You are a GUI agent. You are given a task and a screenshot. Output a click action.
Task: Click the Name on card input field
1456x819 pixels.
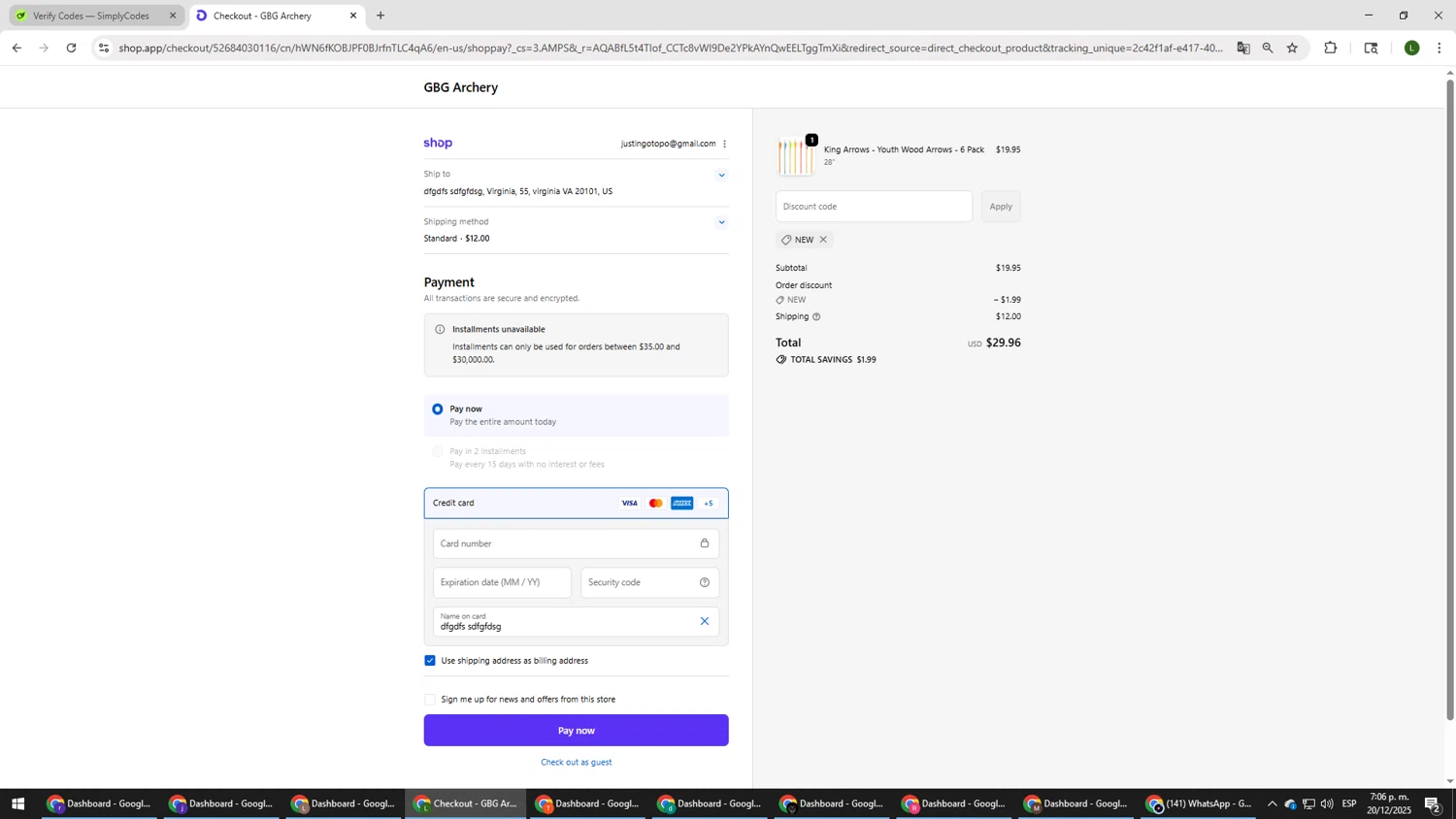tap(577, 621)
